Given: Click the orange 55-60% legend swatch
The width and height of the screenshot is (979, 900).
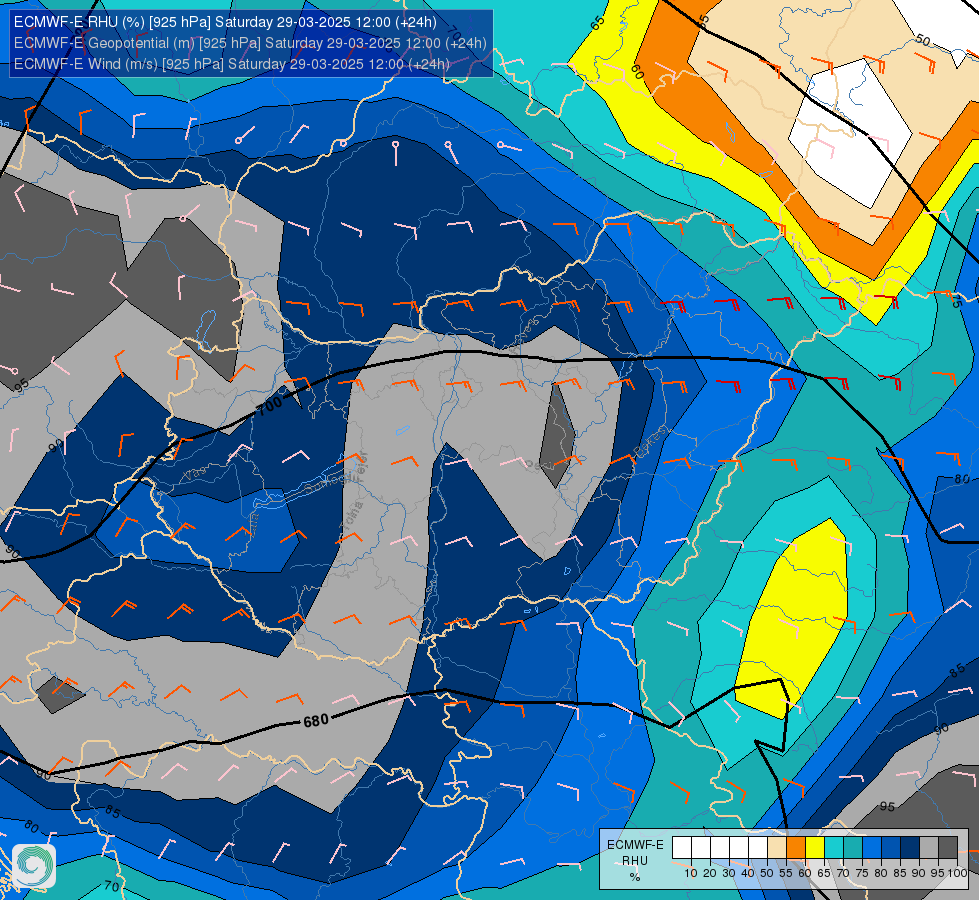Looking at the screenshot, I should point(796,848).
